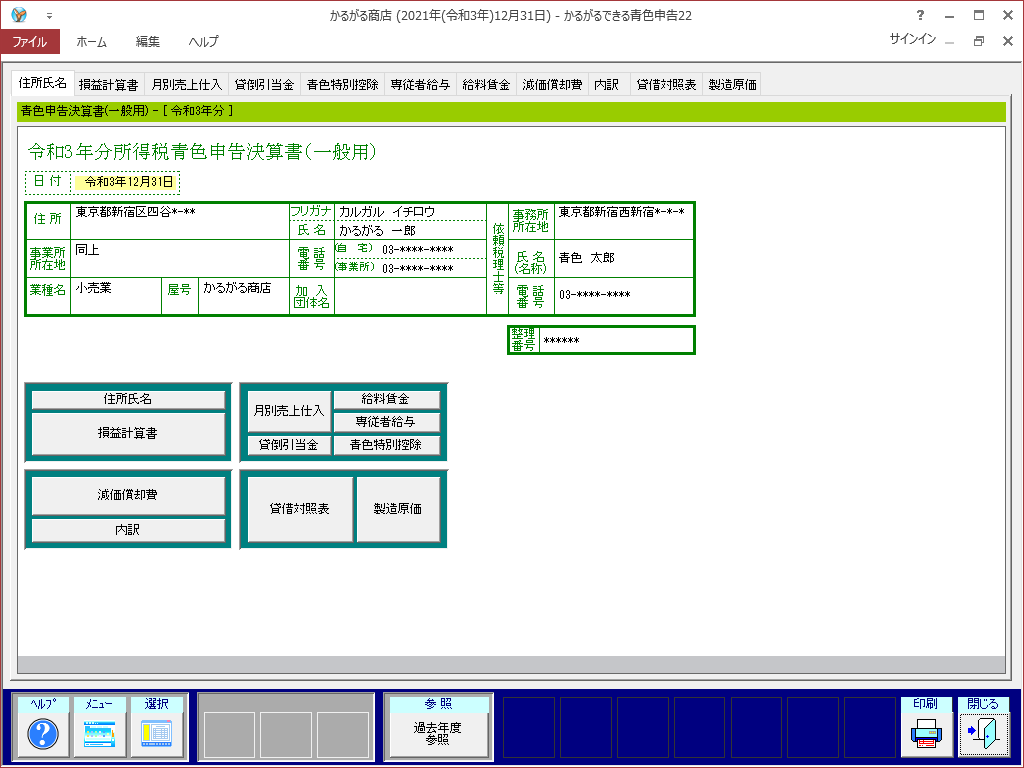
Task: Click the tax accountant phone number field
Action: 624,296
